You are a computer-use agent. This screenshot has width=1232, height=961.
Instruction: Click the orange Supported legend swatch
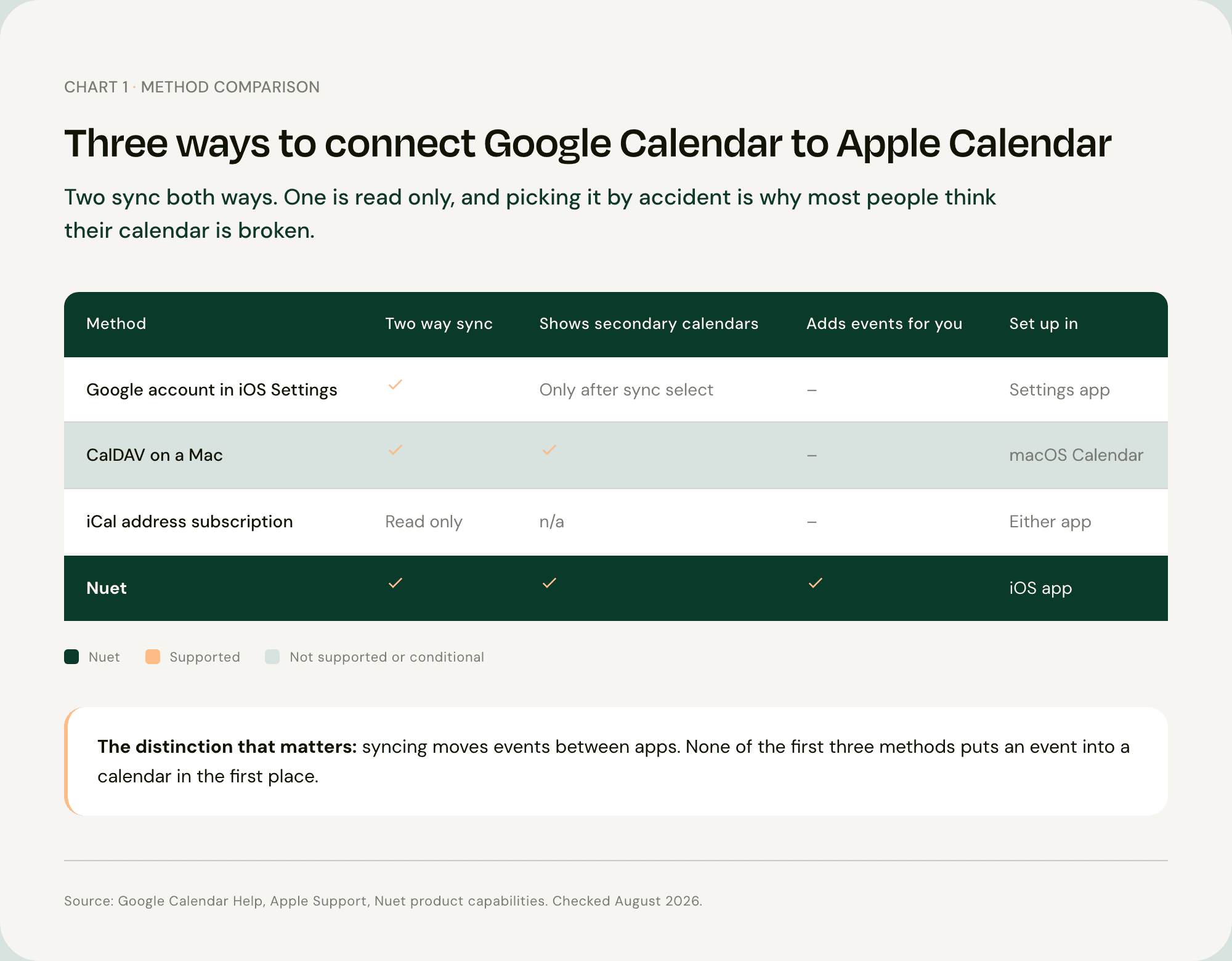[x=153, y=657]
